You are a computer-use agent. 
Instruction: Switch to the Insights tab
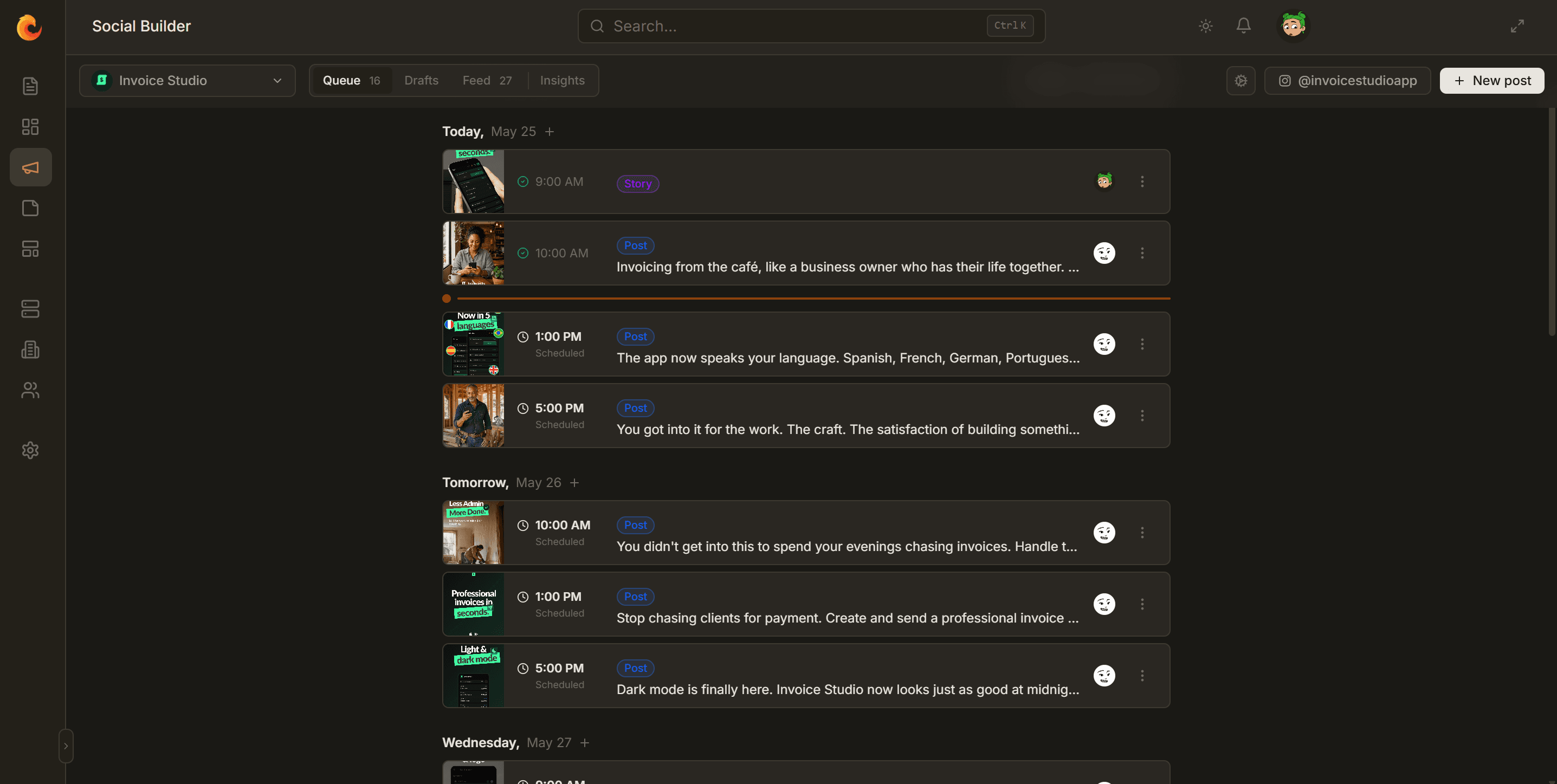(562, 80)
